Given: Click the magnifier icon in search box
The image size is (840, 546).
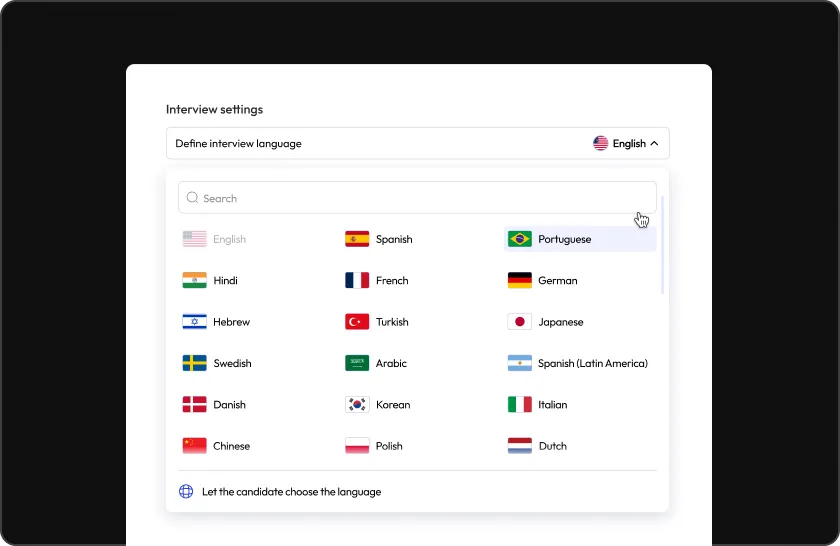Looking at the screenshot, I should tap(192, 198).
